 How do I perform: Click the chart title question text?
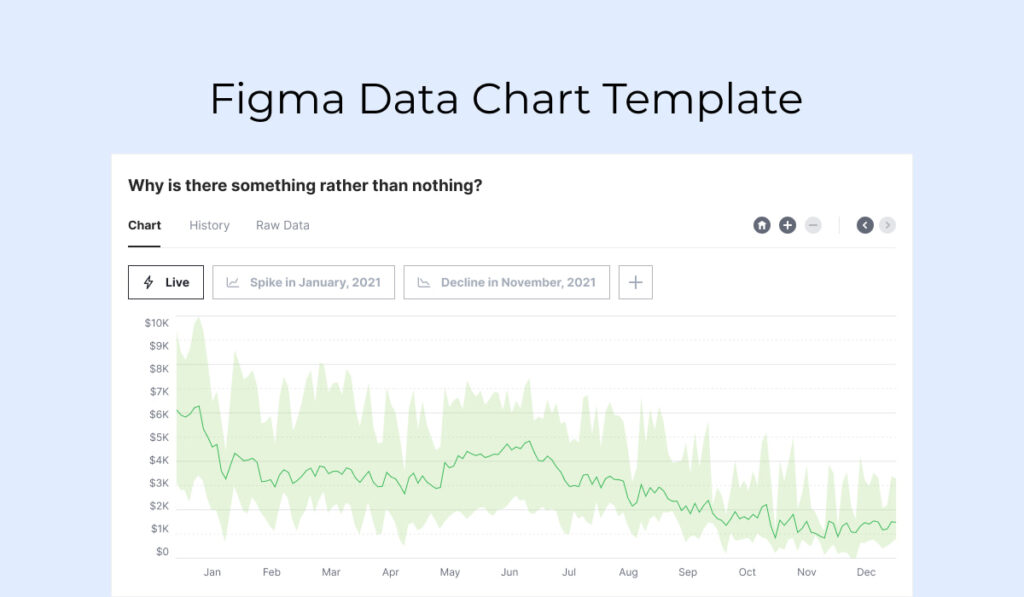click(304, 185)
